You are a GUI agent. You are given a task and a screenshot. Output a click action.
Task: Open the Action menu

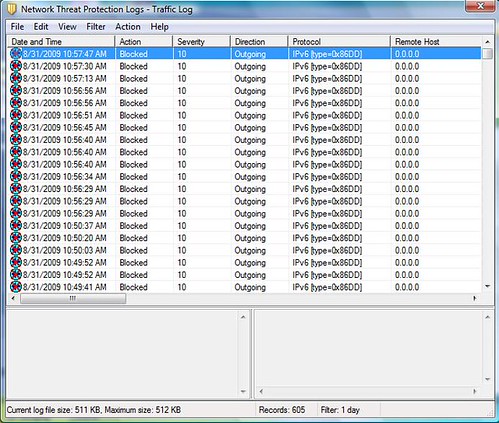point(128,27)
